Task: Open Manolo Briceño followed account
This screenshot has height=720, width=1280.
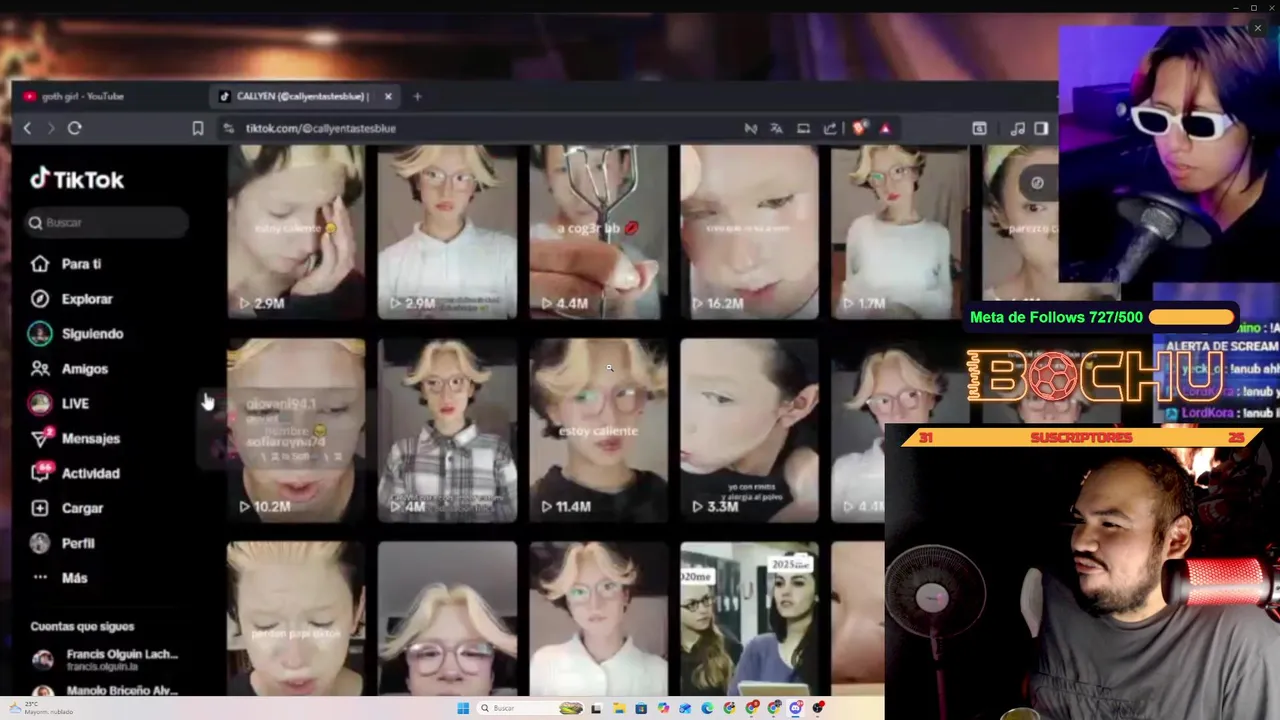Action: coord(105,689)
